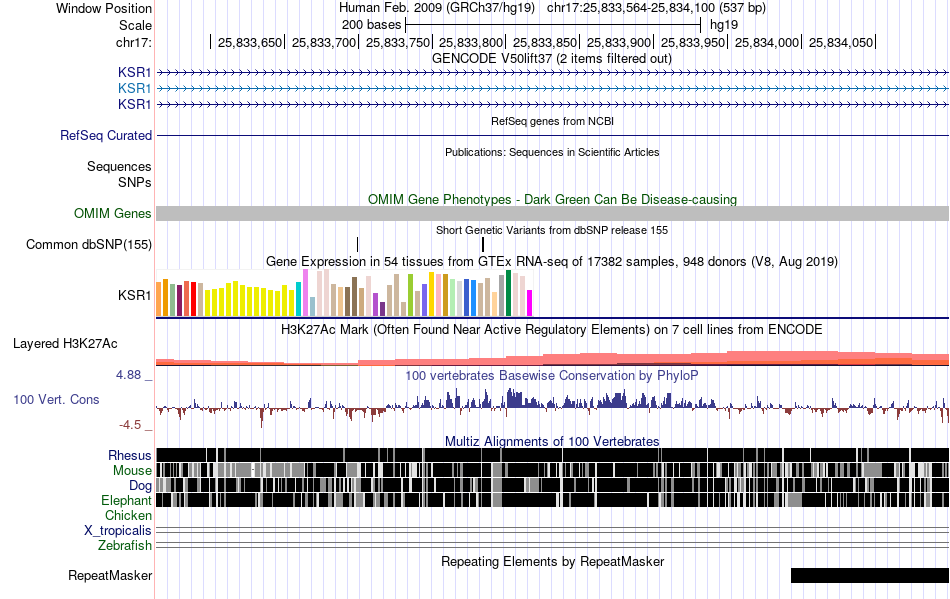Image resolution: width=950 pixels, height=599 pixels.
Task: Click the 100 Vert. Cons track label
Action: pos(56,400)
